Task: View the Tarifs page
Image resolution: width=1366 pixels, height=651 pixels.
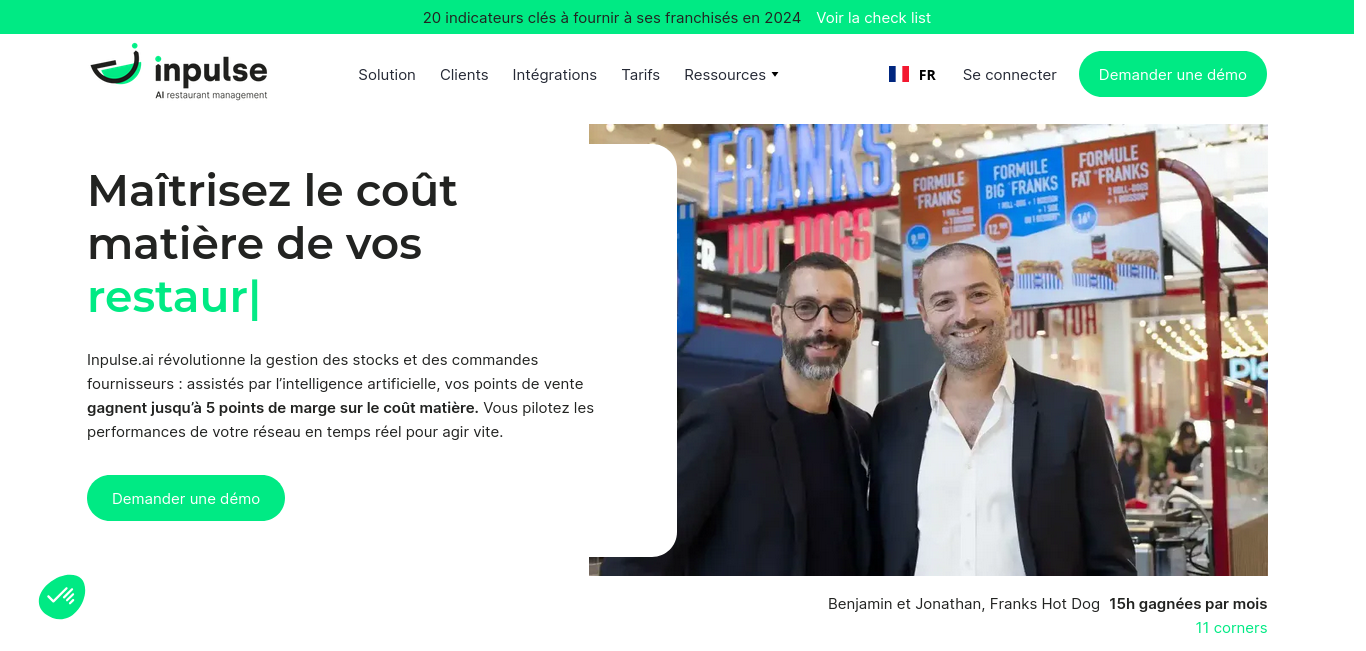Action: 640,75
